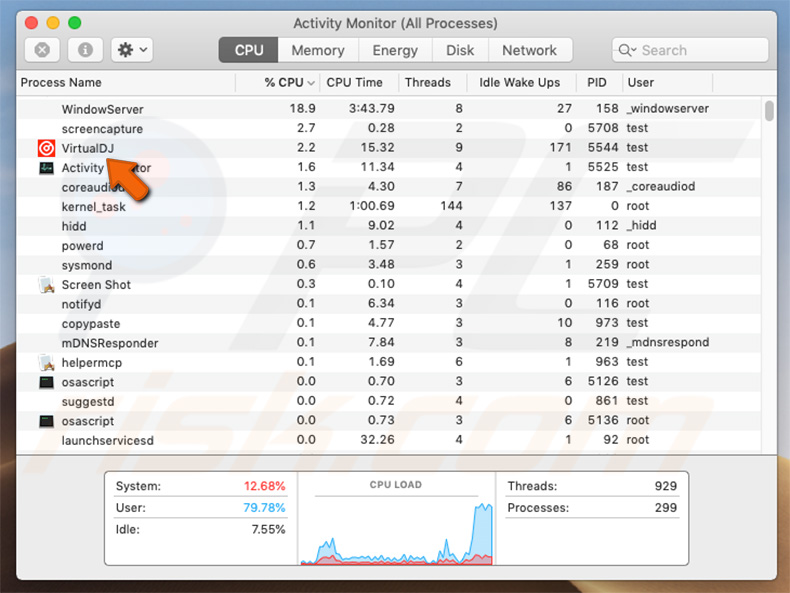Select the osascript icon with PID 5126
Viewport: 790px width, 593px height.
(46, 382)
